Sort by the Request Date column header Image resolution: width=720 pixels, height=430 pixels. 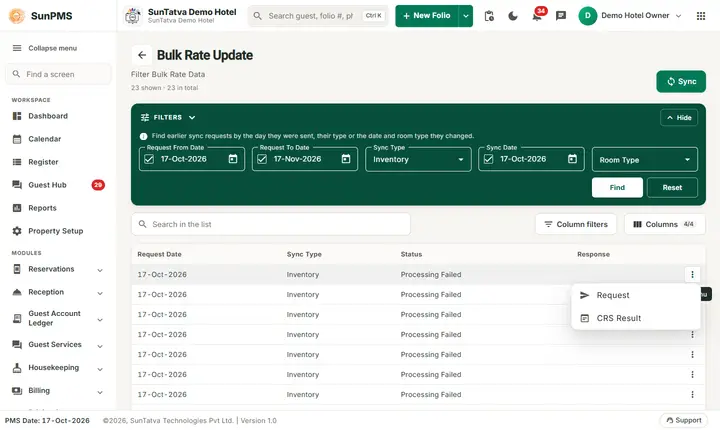tap(159, 254)
